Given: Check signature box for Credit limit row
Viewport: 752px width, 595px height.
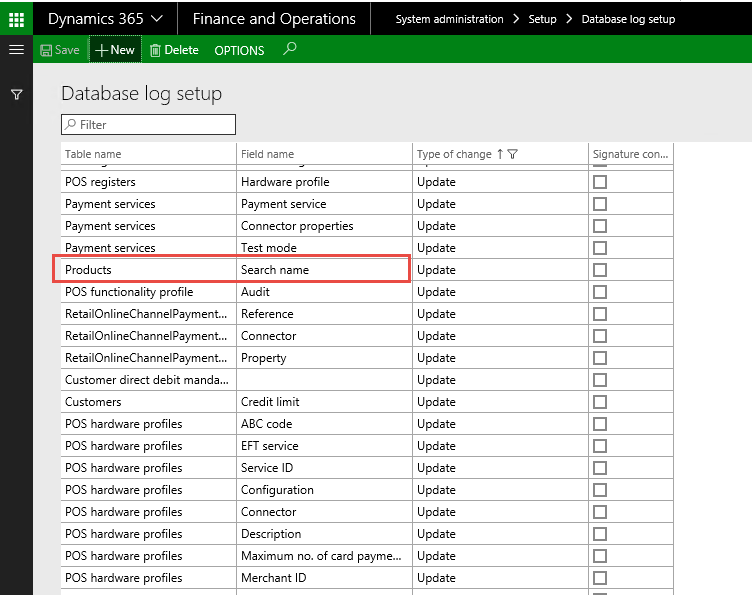Looking at the screenshot, I should pos(600,402).
